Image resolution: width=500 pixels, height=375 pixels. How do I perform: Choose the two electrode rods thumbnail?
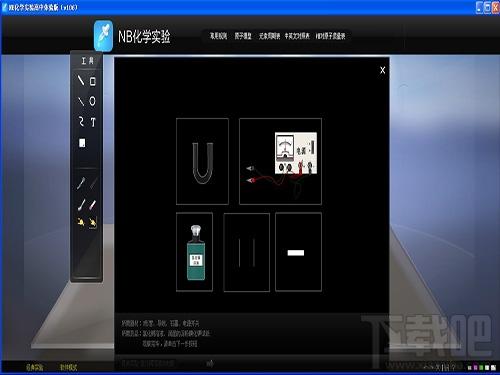click(247, 252)
